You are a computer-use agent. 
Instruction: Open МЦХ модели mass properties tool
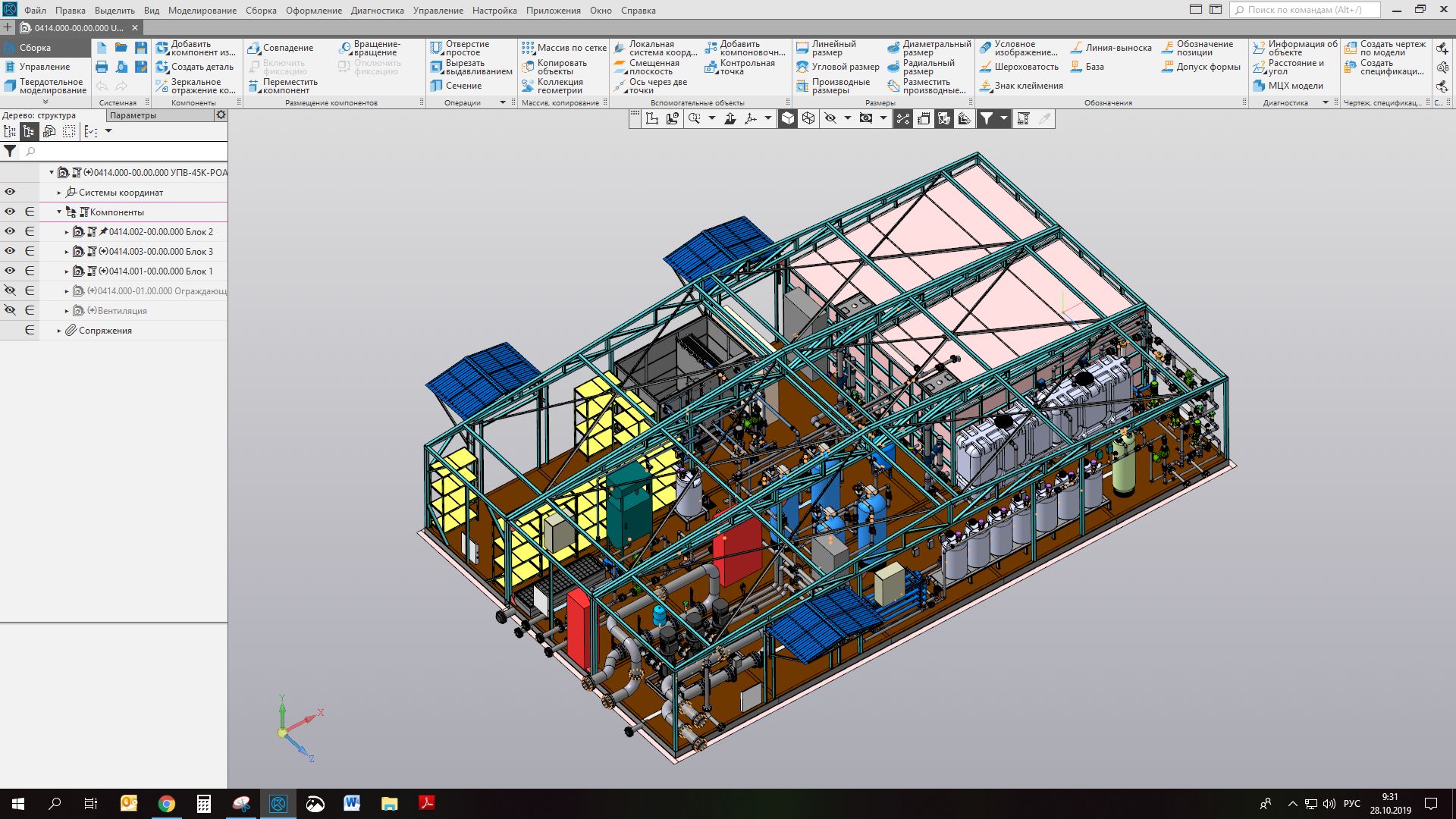point(1288,86)
